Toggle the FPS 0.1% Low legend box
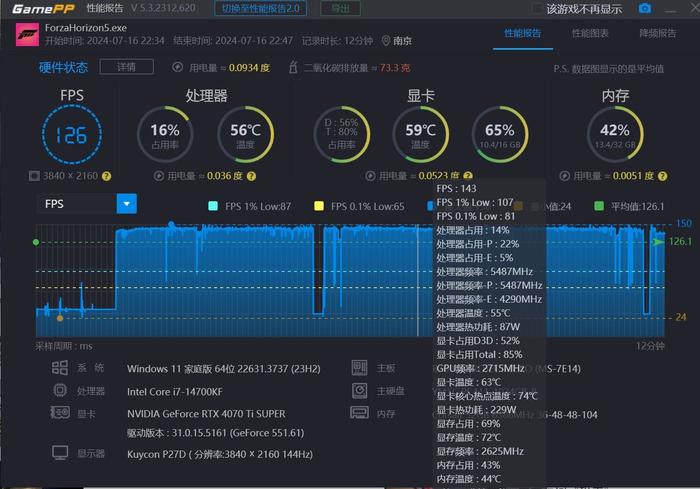Image resolution: width=700 pixels, height=489 pixels. point(319,206)
